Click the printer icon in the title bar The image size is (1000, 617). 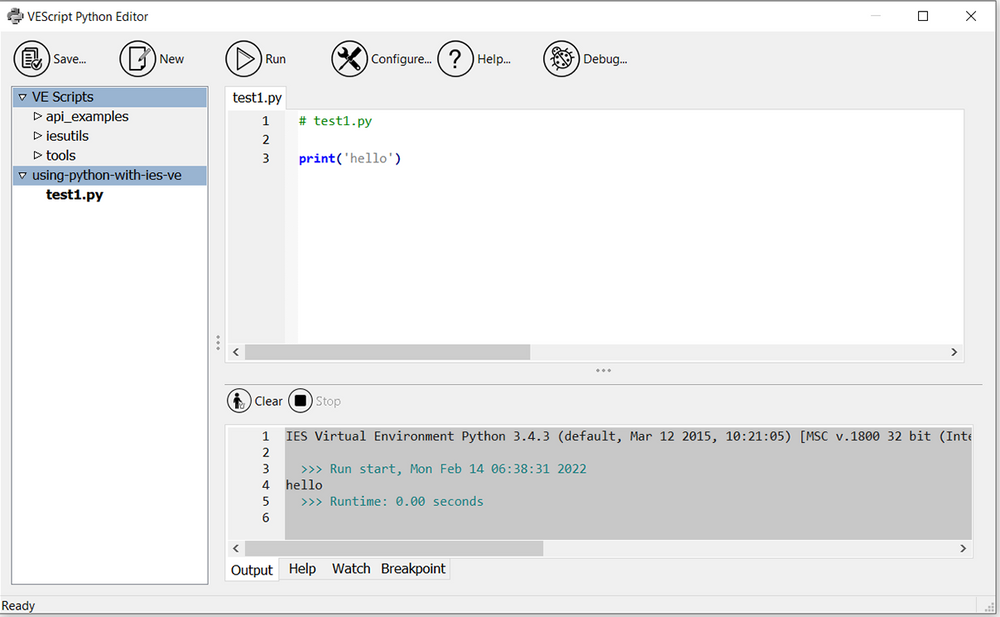coord(14,16)
